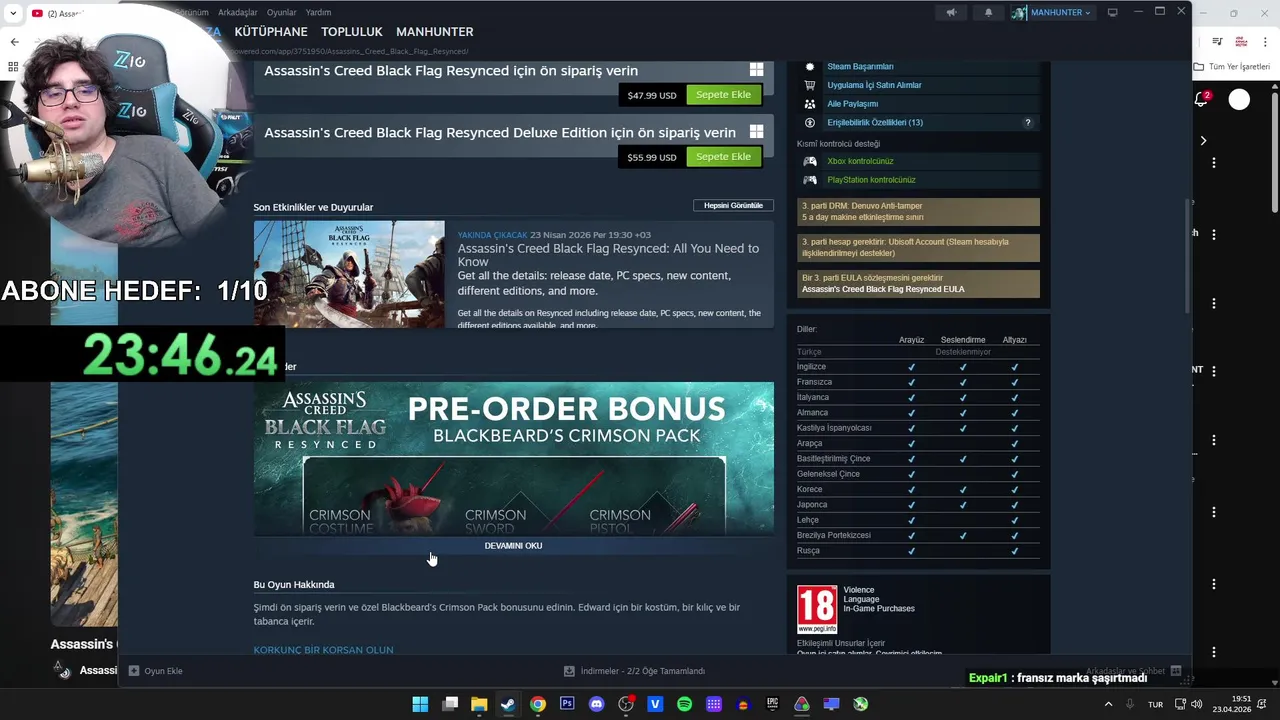Image resolution: width=1280 pixels, height=720 pixels.
Task: Open Tüm Yer İşaretleri bookmarks folder
Action: coord(1232,67)
